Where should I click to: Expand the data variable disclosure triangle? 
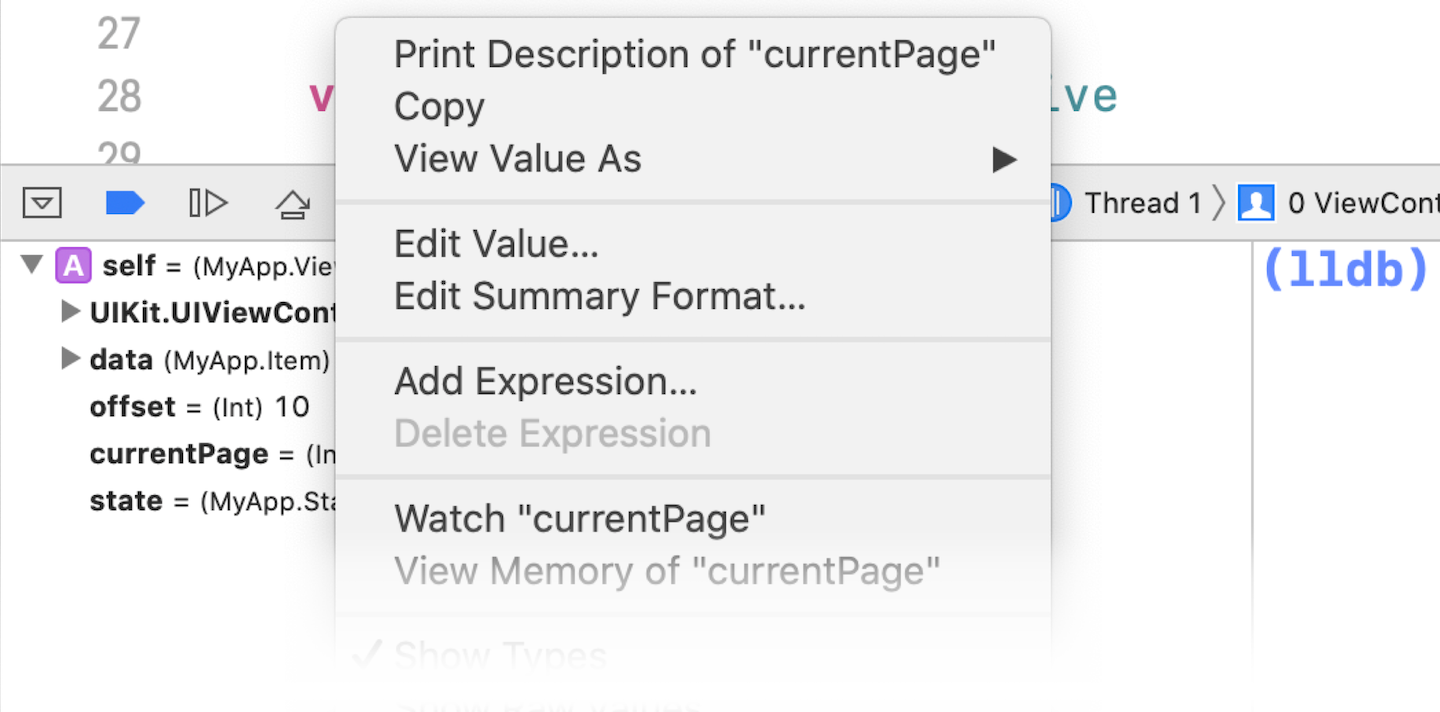click(x=70, y=359)
